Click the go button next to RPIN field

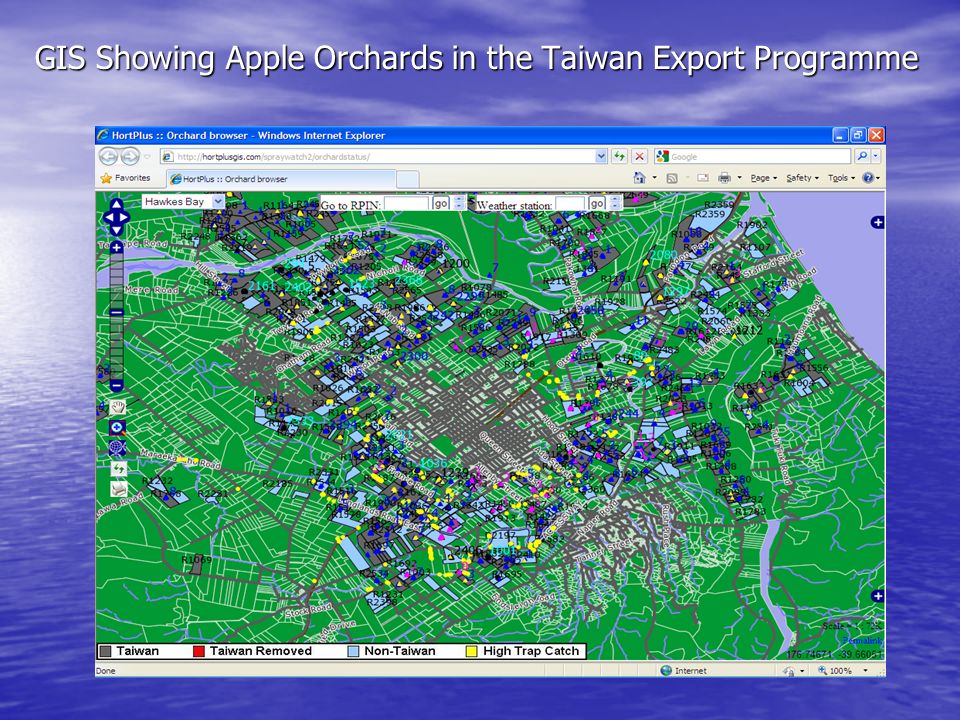441,204
